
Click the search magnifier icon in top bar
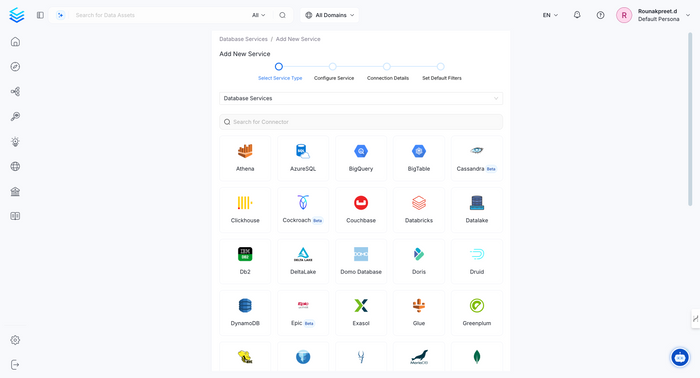(283, 15)
